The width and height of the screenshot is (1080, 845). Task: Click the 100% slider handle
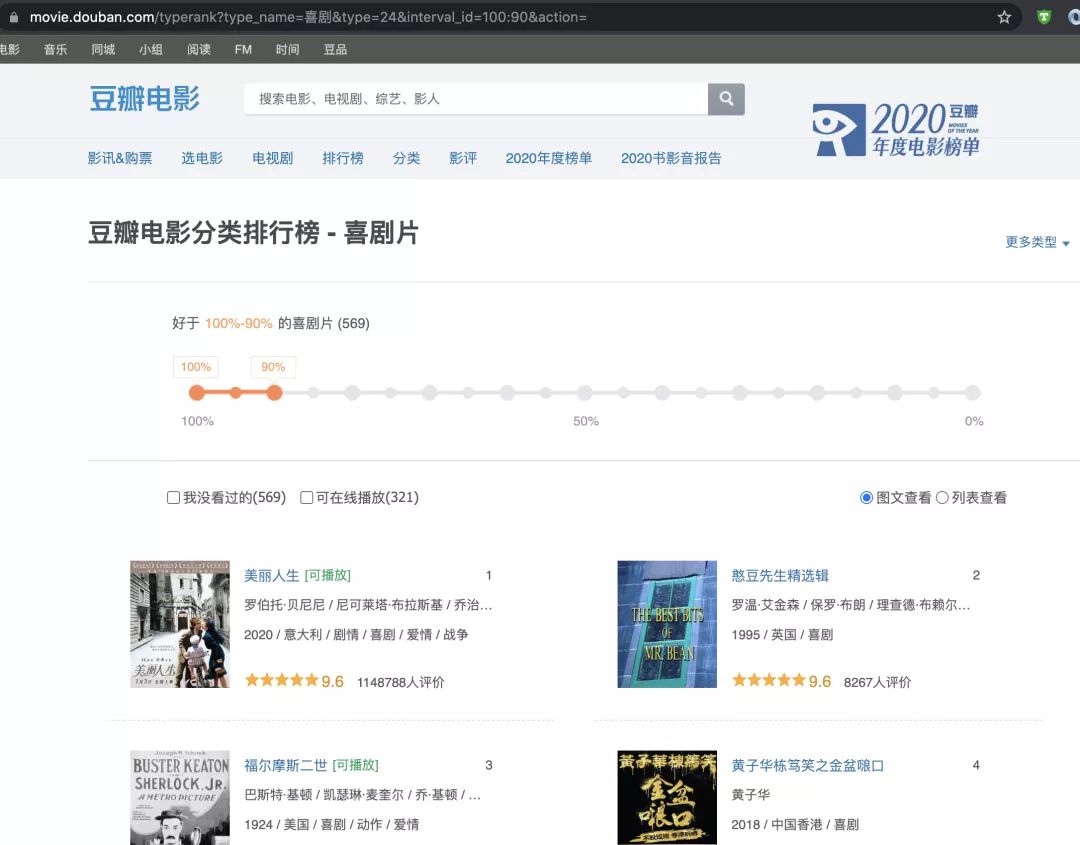[197, 393]
